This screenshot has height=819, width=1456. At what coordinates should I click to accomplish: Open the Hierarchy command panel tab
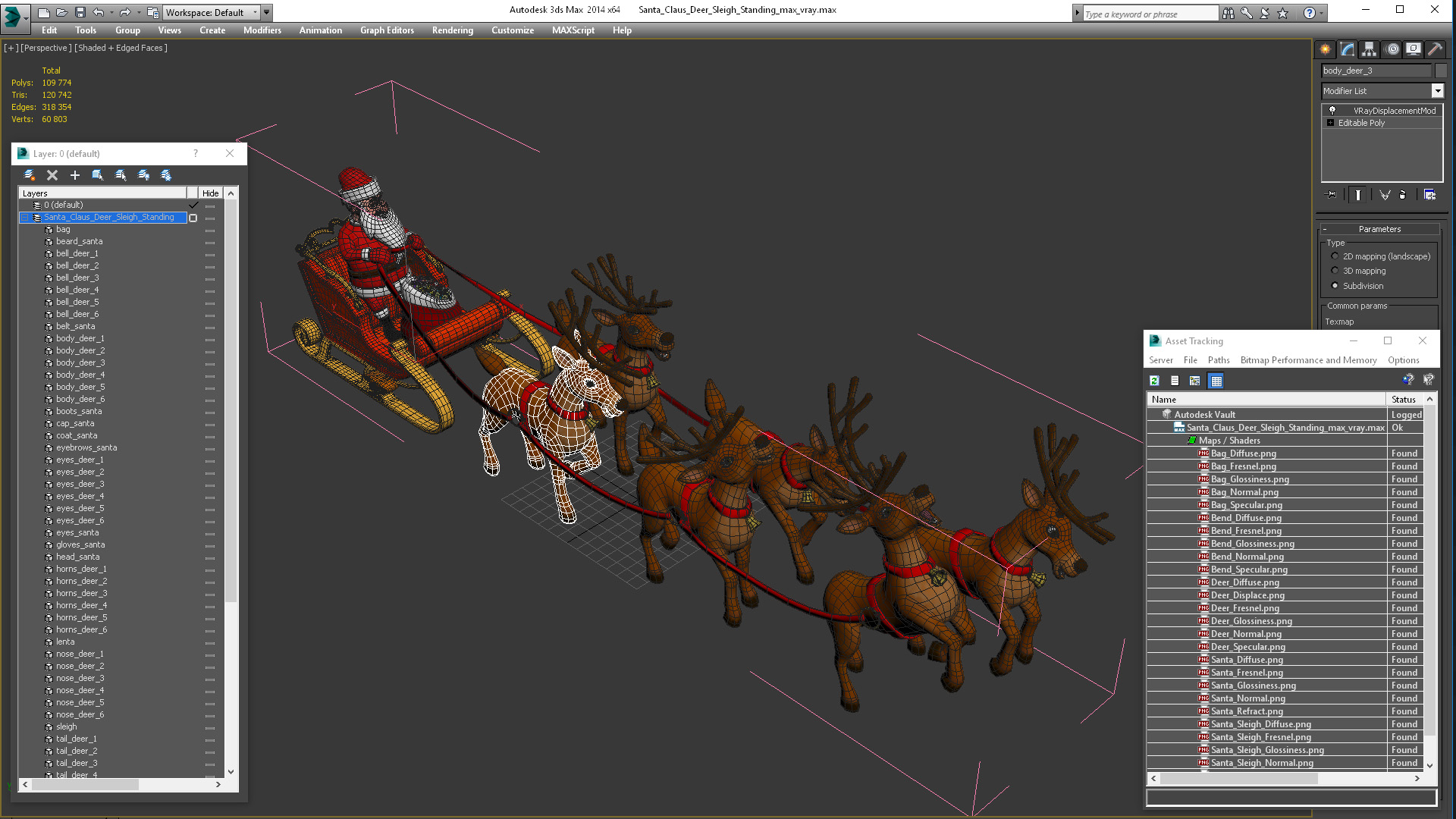coord(1369,49)
